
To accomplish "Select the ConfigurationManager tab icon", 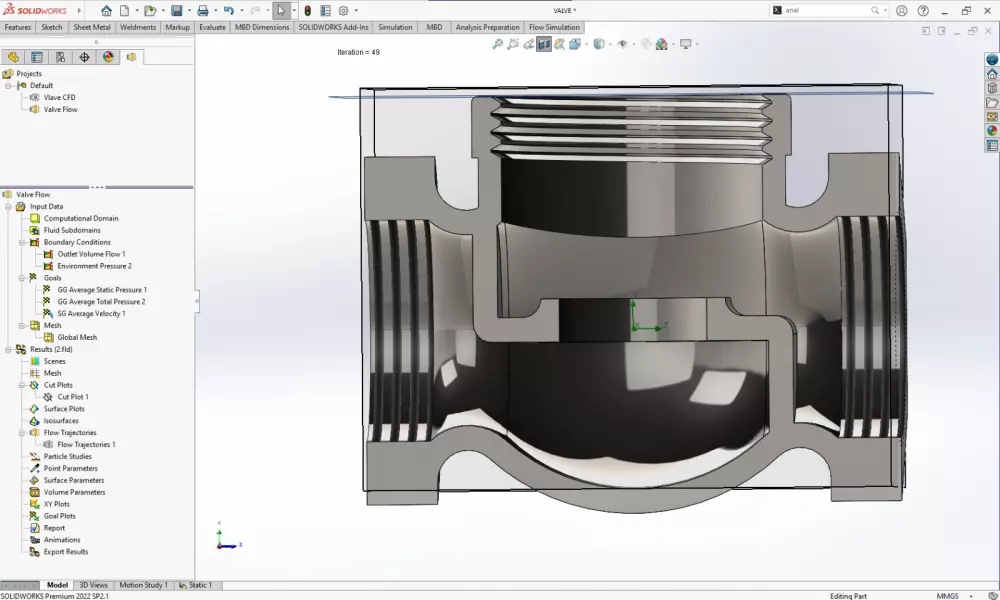I will 61,57.
